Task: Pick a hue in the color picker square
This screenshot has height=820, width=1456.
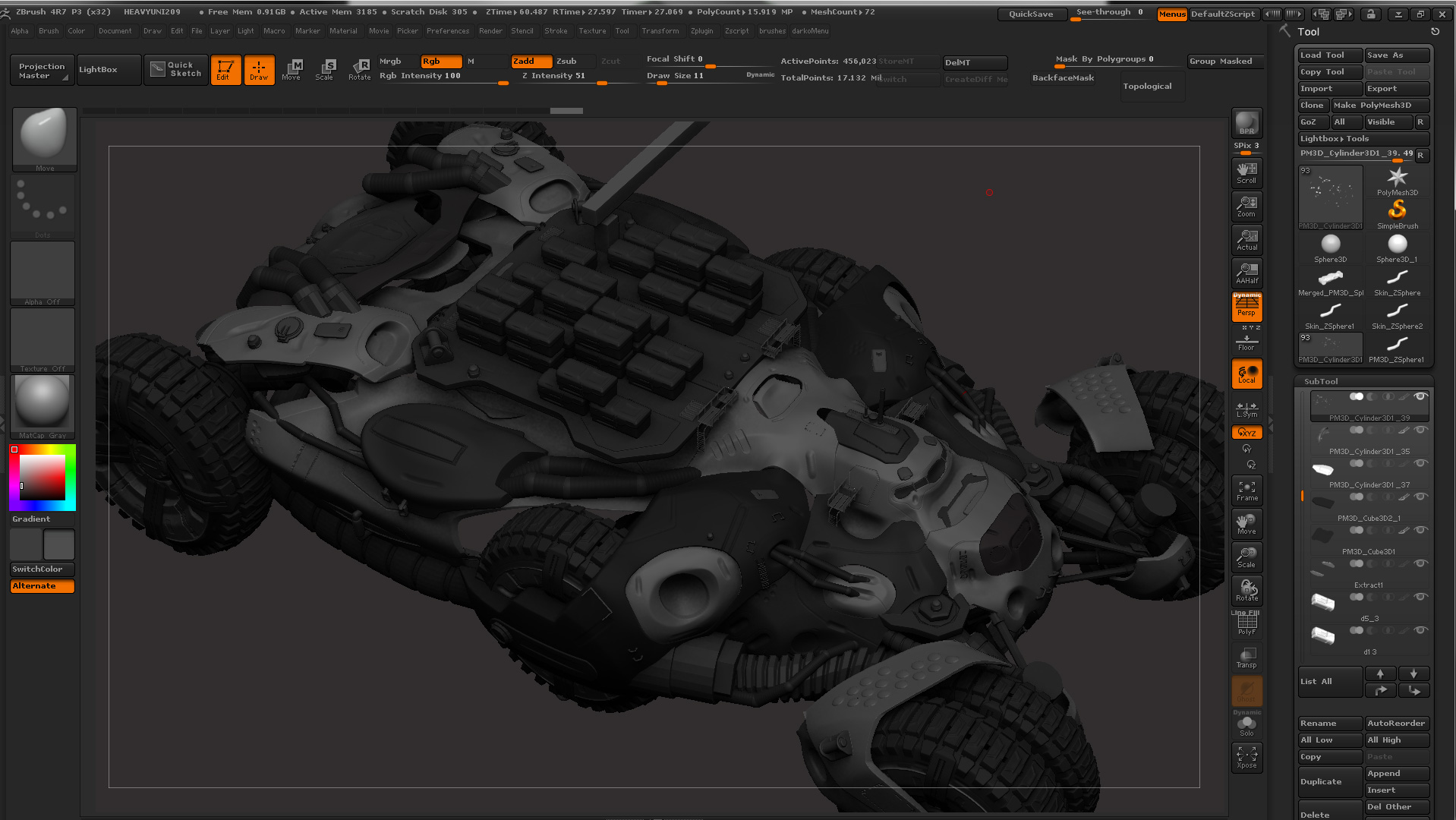Action: coord(43,478)
